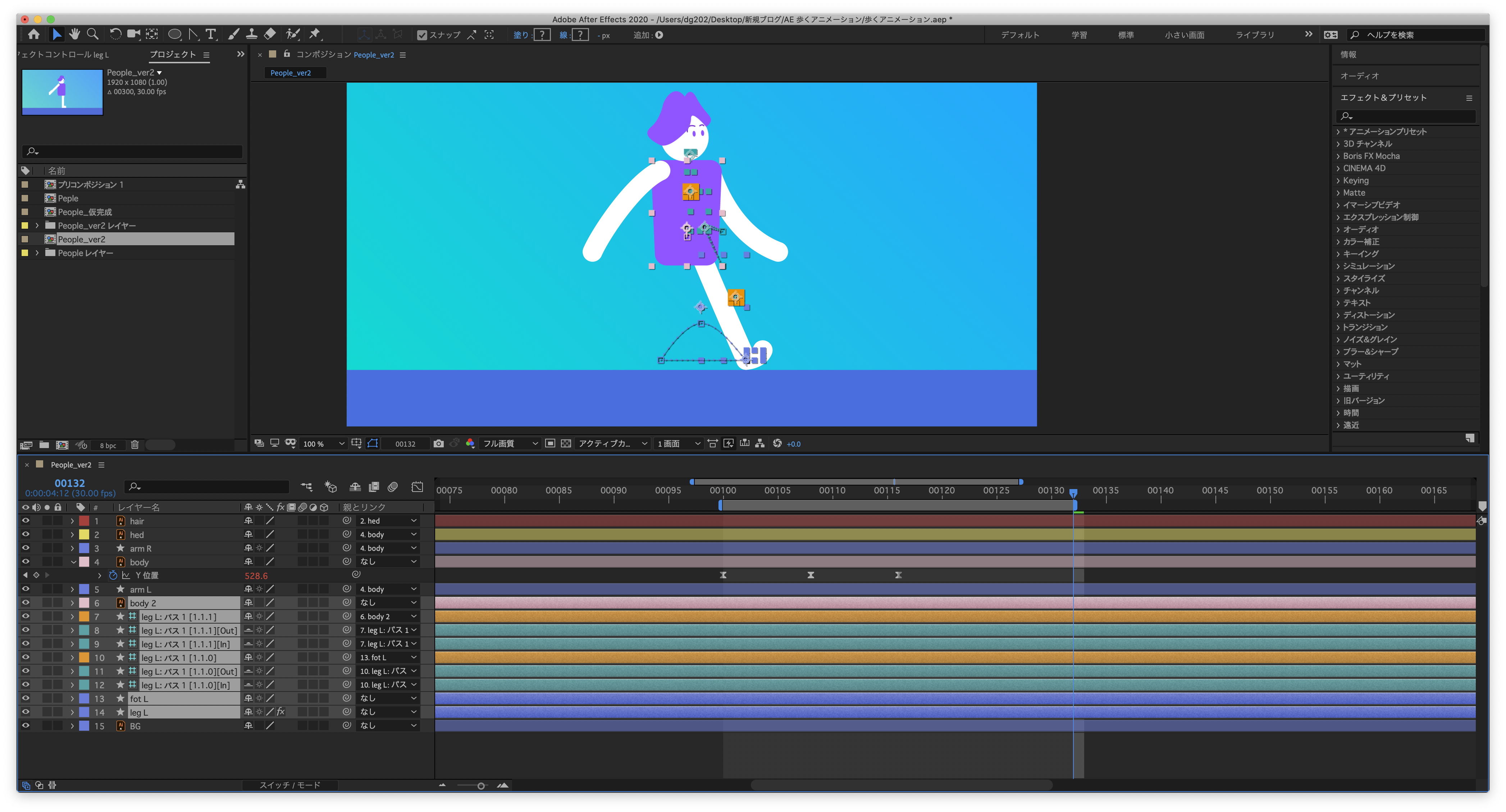Create new folder in Project panel
This screenshot has height=812, width=1506.
[44, 445]
